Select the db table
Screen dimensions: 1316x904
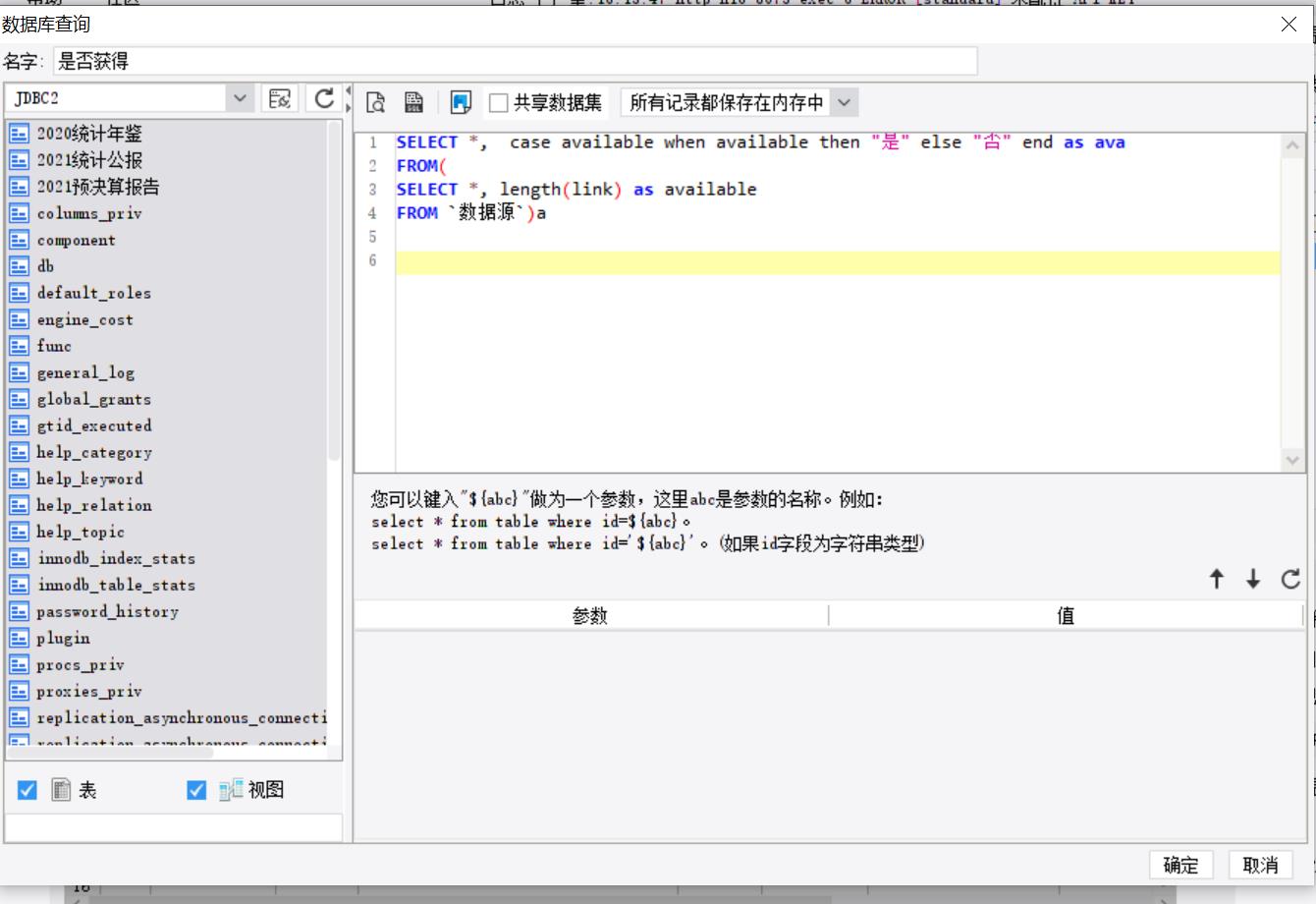(45, 266)
